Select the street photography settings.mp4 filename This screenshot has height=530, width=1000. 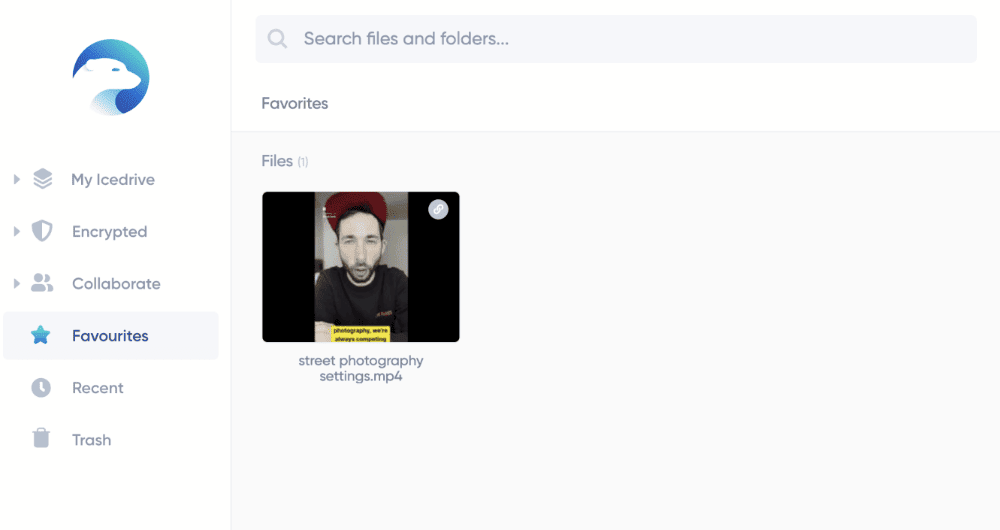pos(361,368)
